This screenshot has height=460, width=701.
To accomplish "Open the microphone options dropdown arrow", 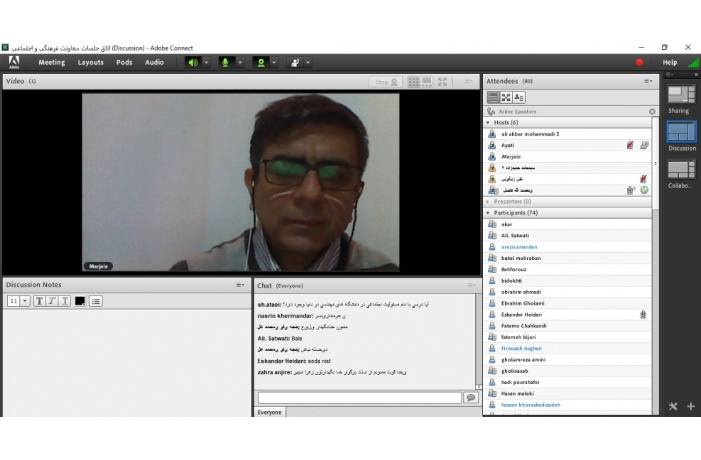I will [240, 63].
